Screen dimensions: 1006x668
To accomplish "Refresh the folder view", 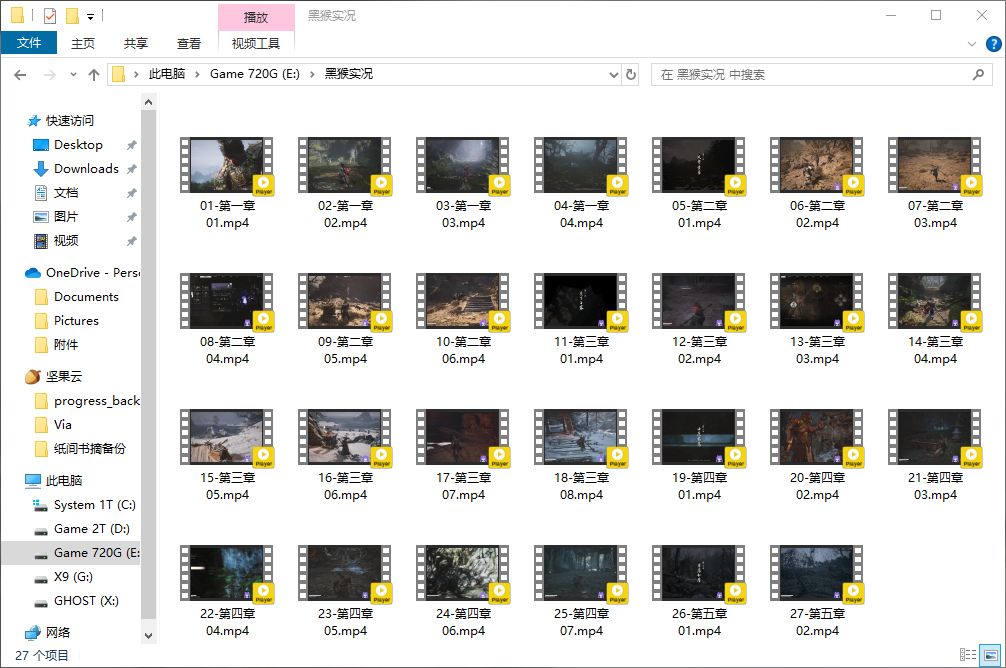I will tap(631, 74).
